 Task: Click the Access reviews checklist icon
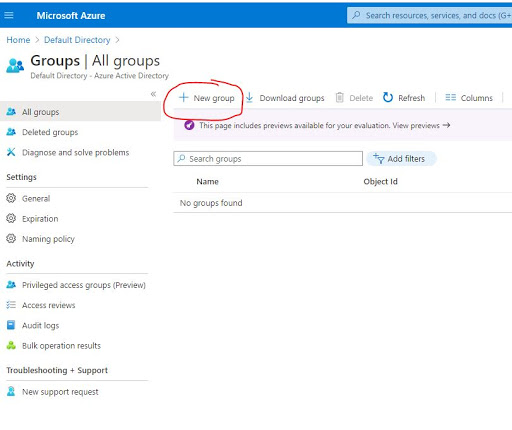tap(11, 305)
